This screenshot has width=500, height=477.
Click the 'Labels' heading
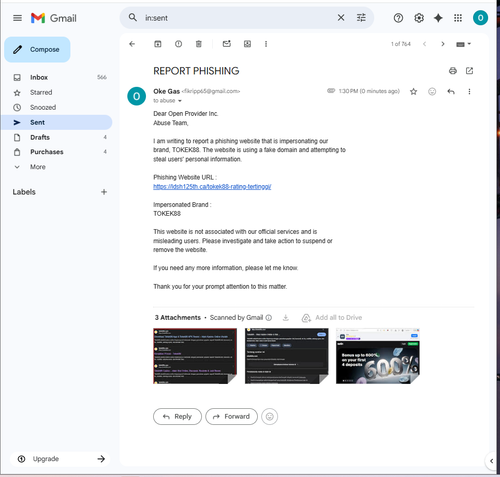24,192
